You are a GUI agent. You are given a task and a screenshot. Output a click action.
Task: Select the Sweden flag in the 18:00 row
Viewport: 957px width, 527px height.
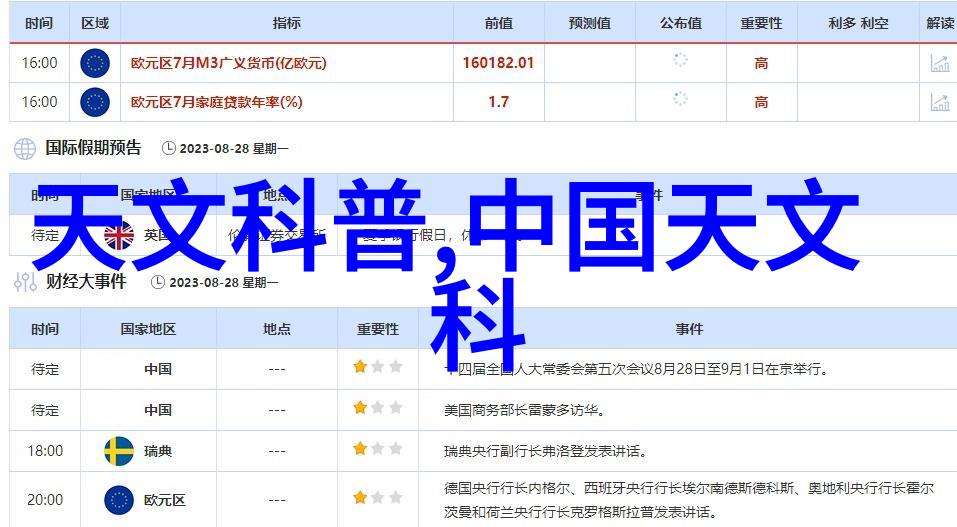(x=119, y=451)
